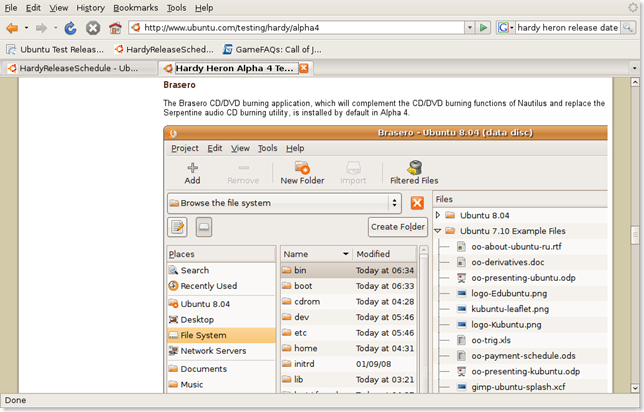Click the drive icon button beside pencil

[204, 227]
